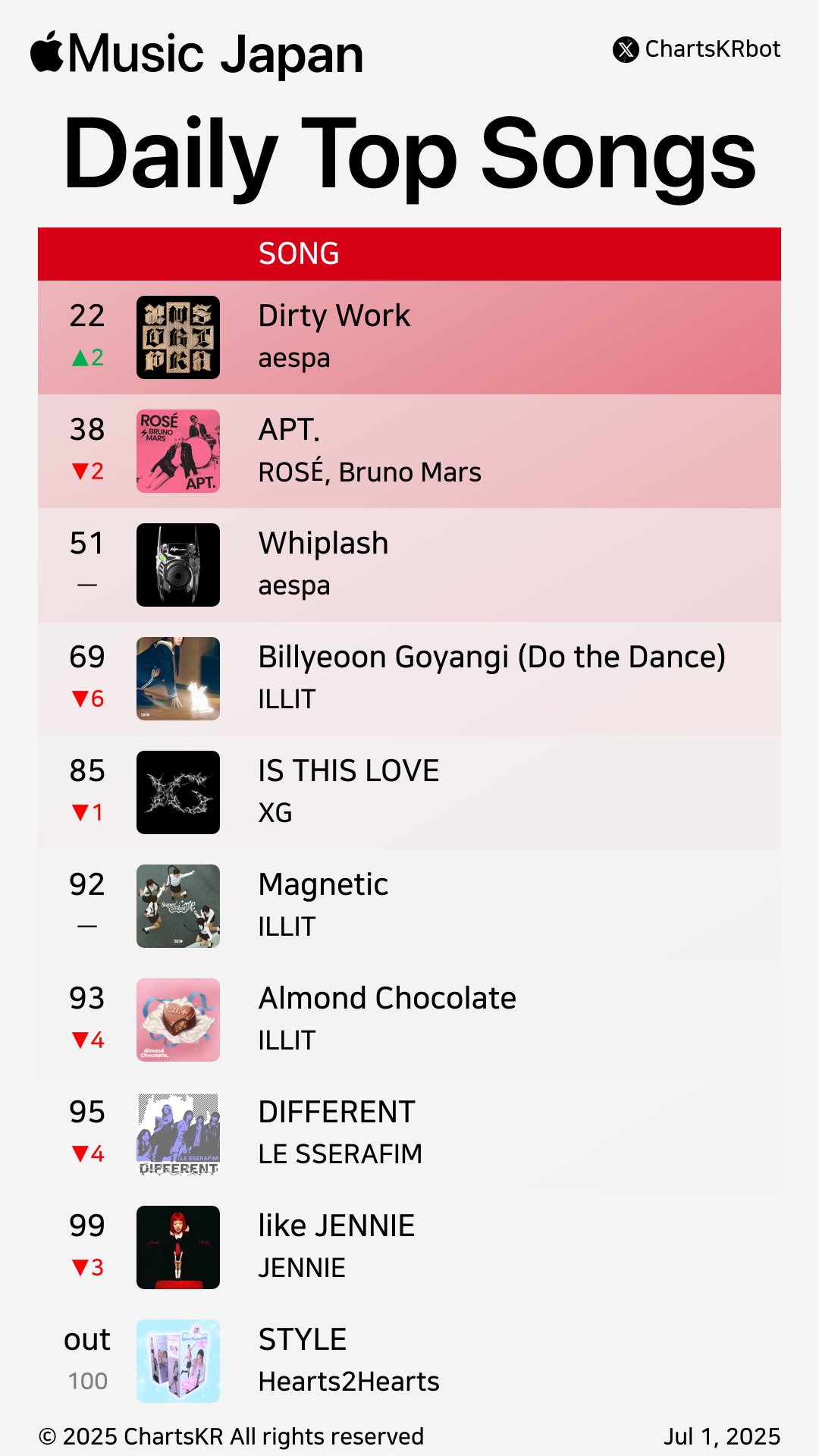Click the SONG column header
819x1456 pixels.
[x=299, y=254]
